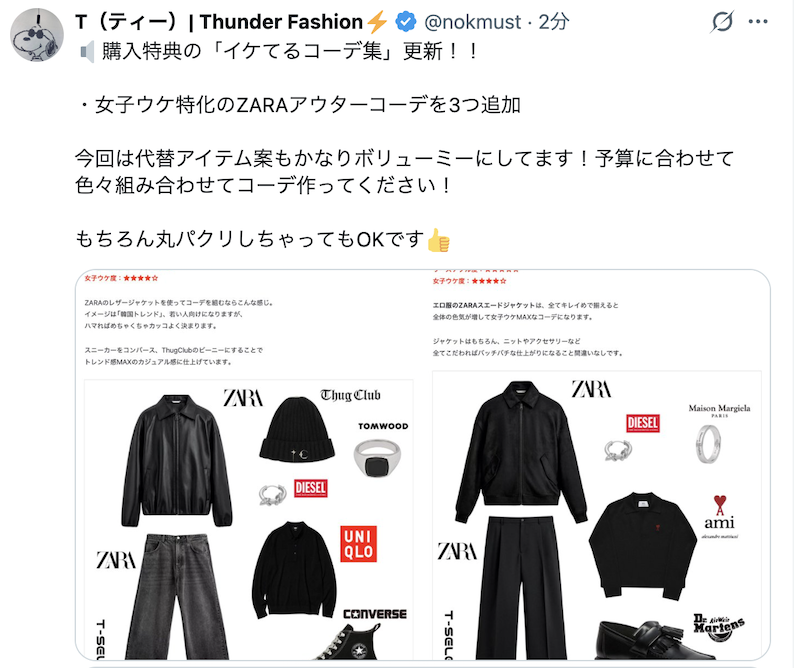Open the Grok slash-circle icon
This screenshot has height=668, width=800.
[722, 21]
